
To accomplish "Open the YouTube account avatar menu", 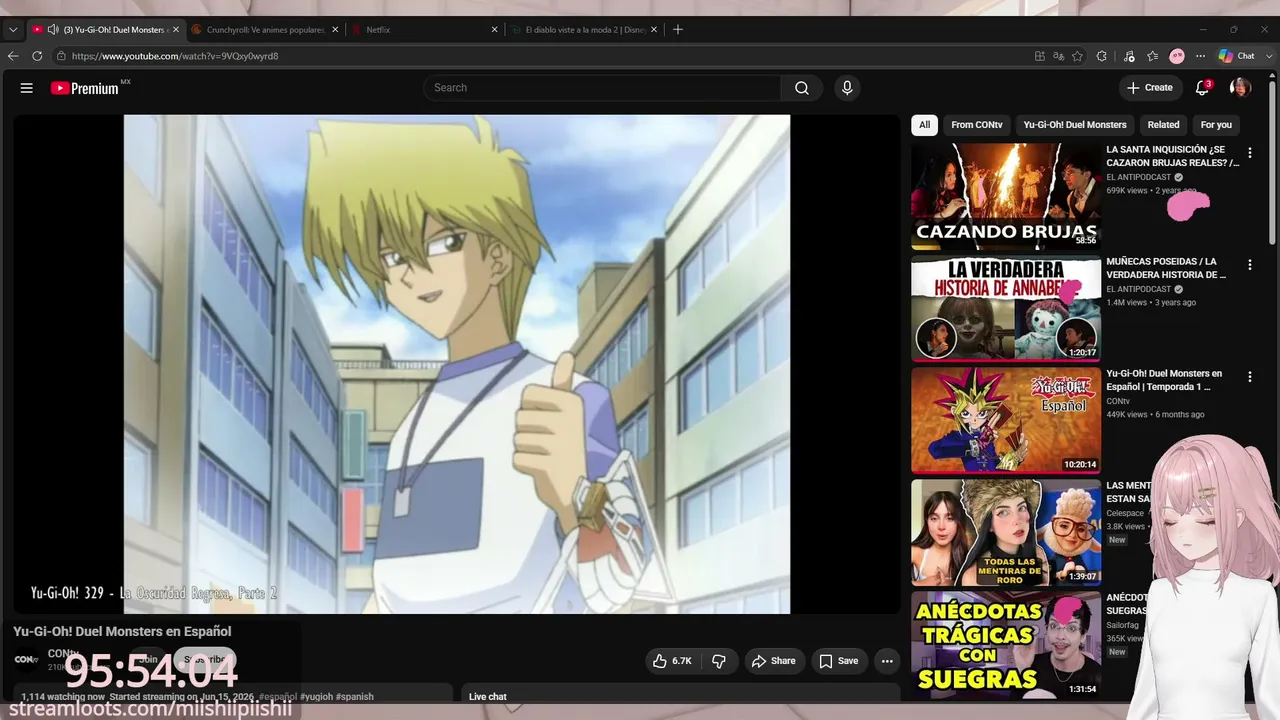I will [x=1240, y=88].
